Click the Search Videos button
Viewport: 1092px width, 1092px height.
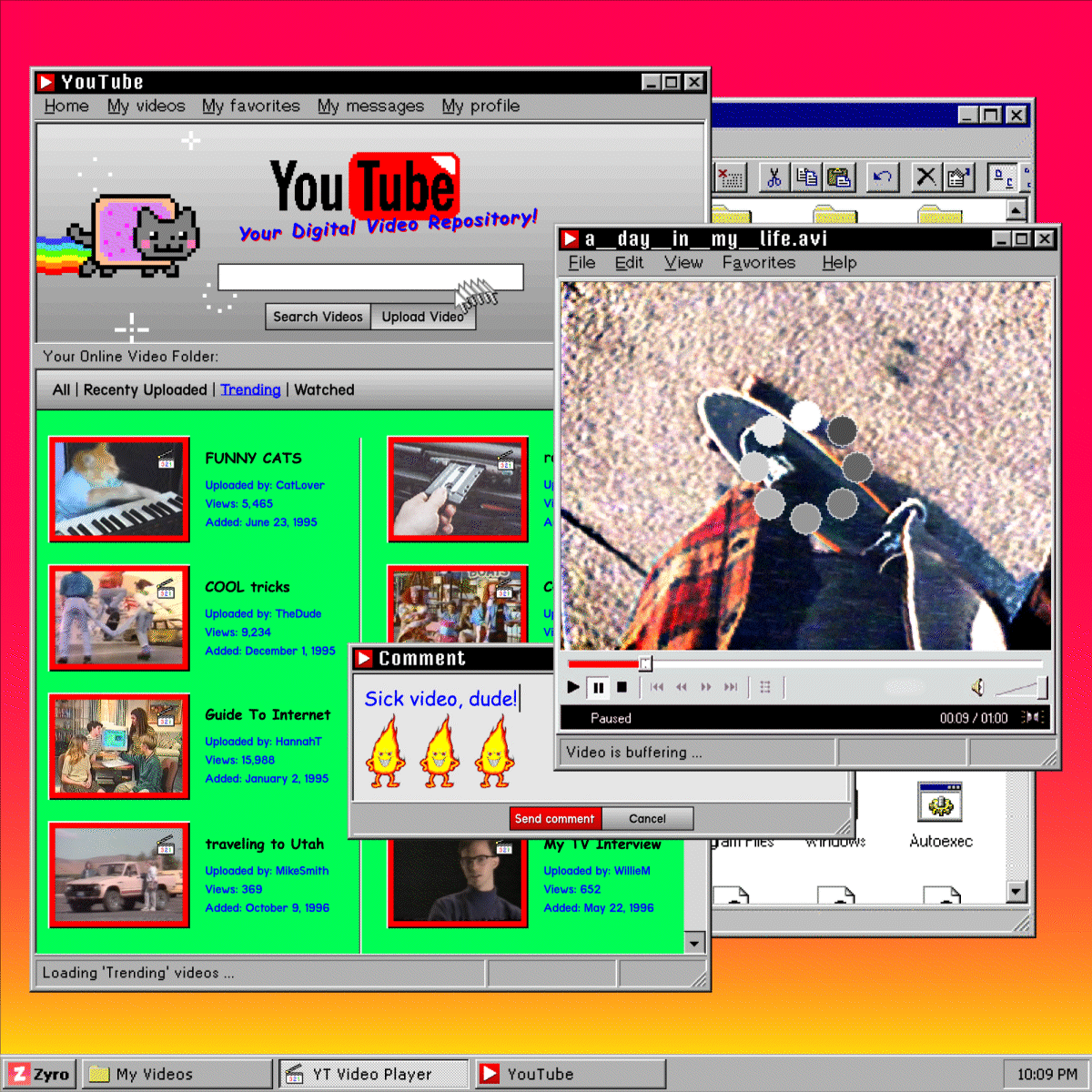[x=318, y=317]
